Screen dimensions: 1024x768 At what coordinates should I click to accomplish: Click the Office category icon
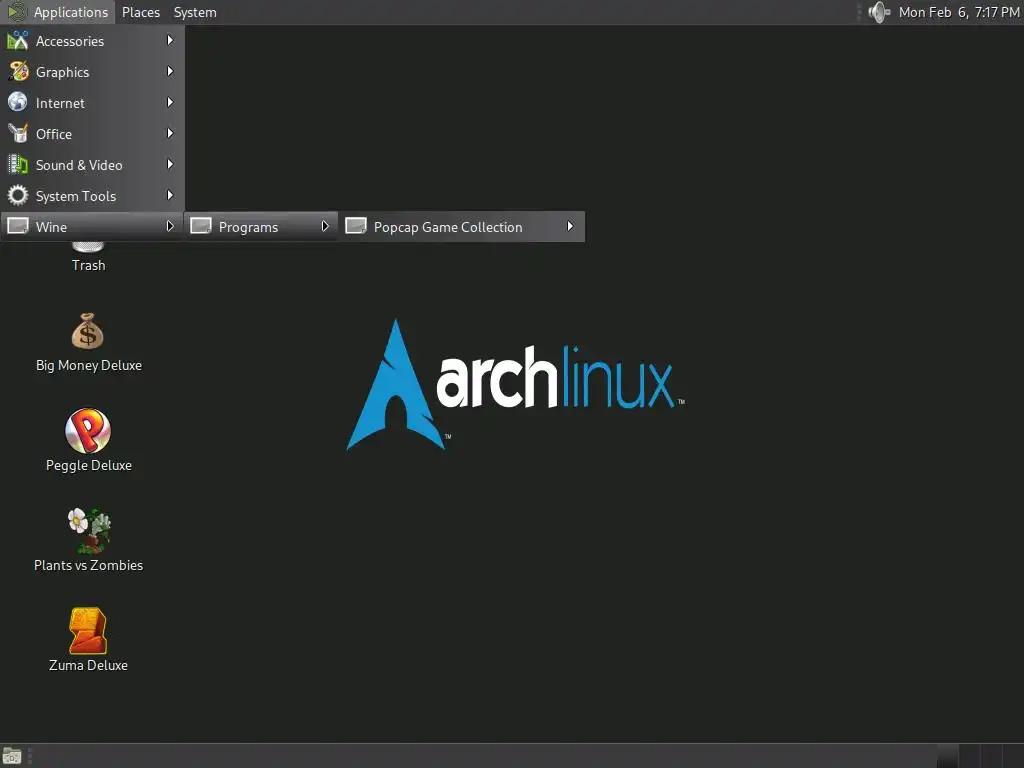18,133
